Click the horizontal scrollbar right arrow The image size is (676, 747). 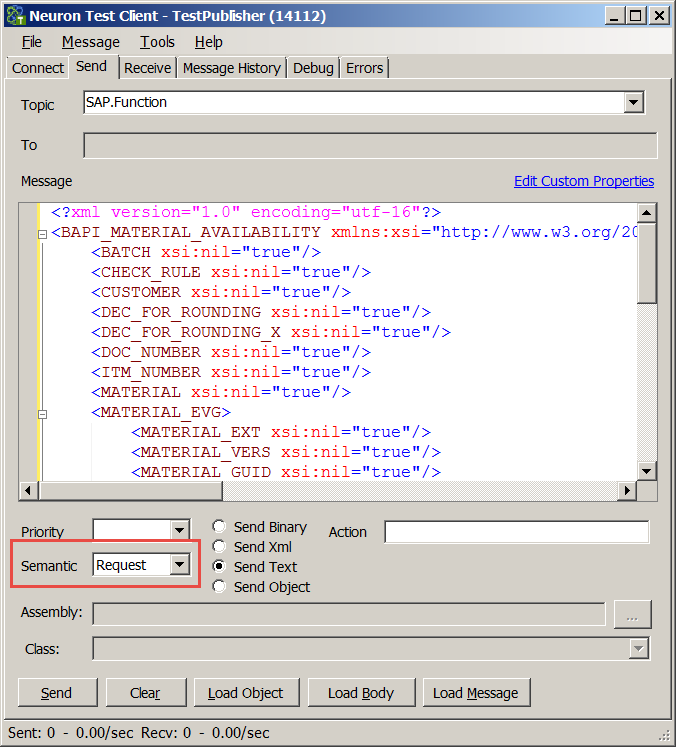pyautogui.click(x=627, y=490)
